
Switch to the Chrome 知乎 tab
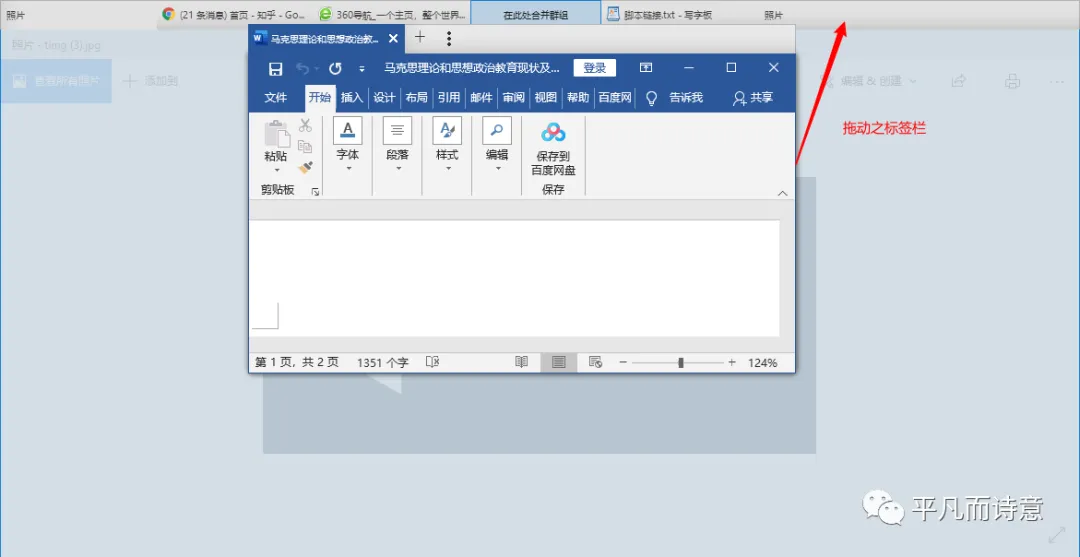pos(236,14)
